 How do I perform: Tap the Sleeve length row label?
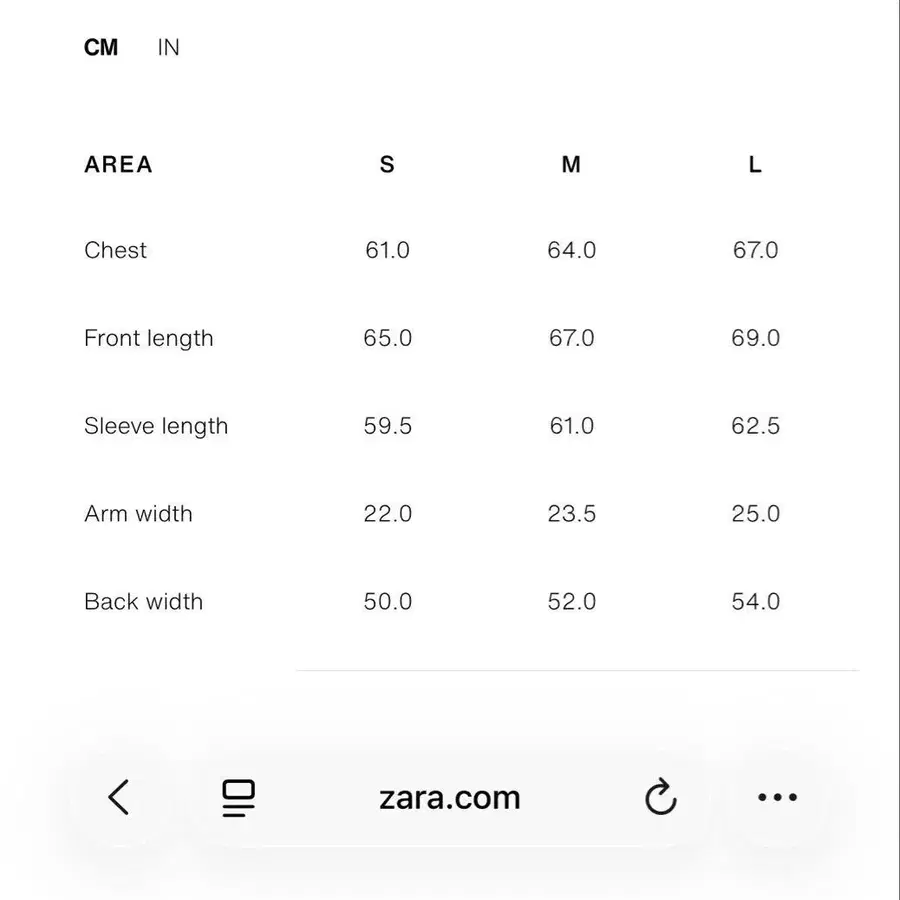[x=156, y=426]
